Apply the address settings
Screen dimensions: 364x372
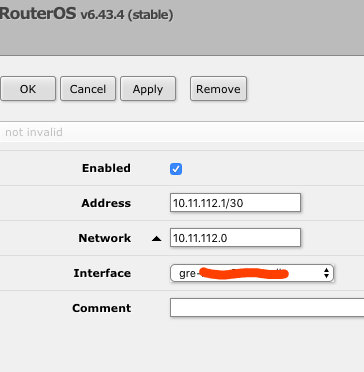point(148,89)
